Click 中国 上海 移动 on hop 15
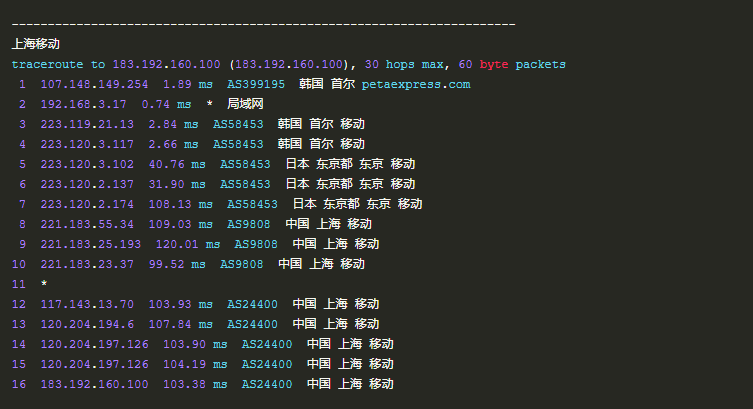The image size is (753, 409). [350, 364]
